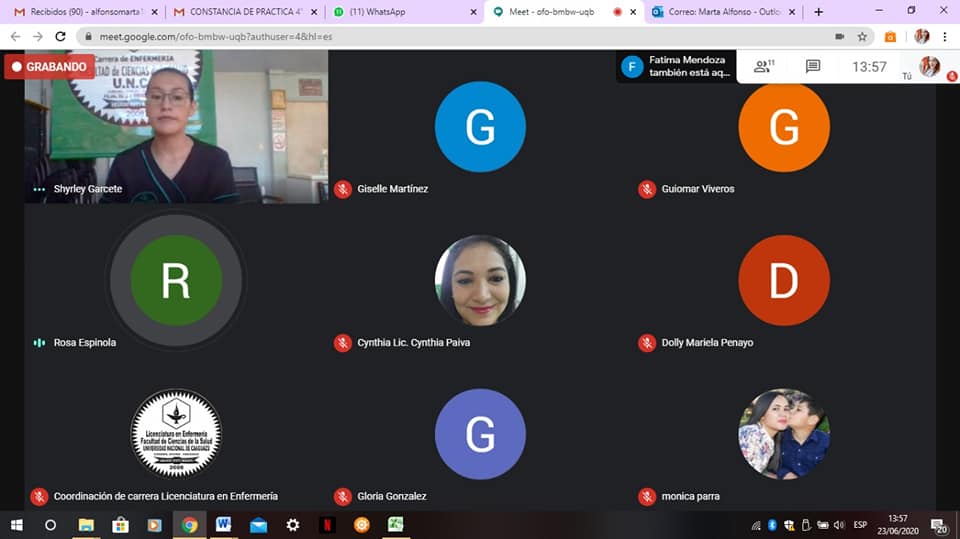
Task: Select monica parra photo tile
Action: [784, 434]
